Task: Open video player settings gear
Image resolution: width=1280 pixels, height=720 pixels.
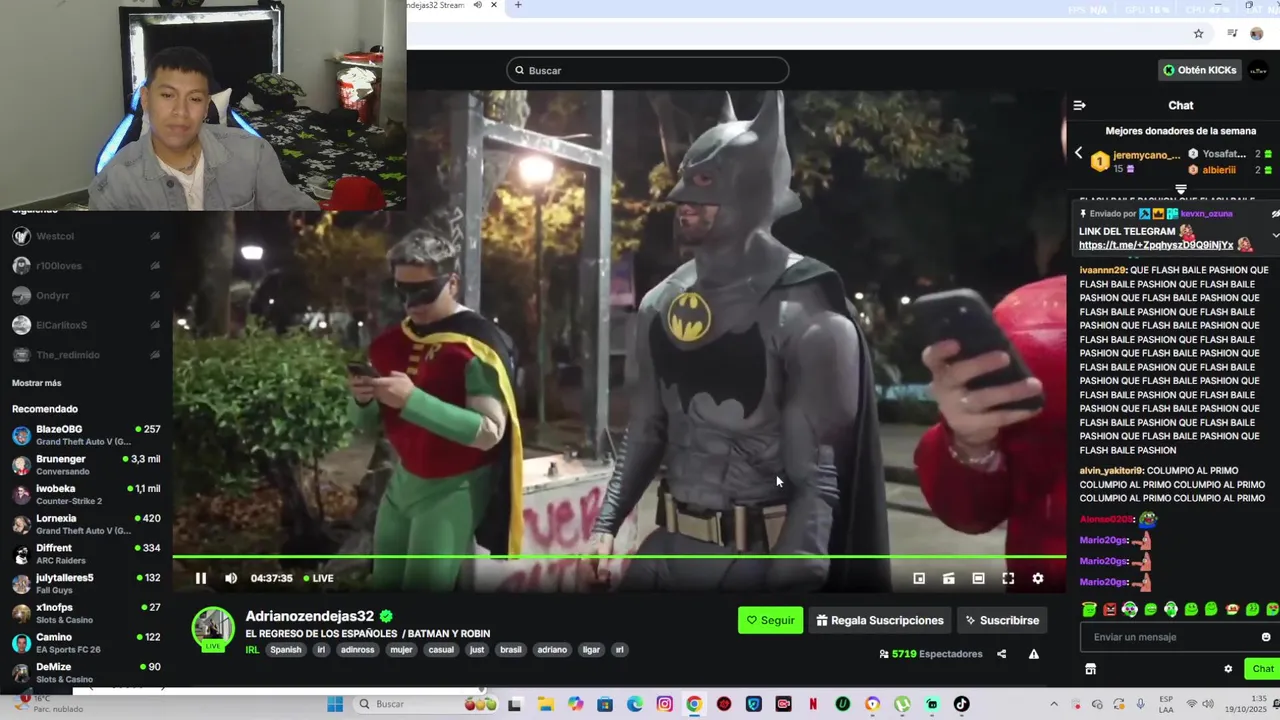Action: point(1038,578)
